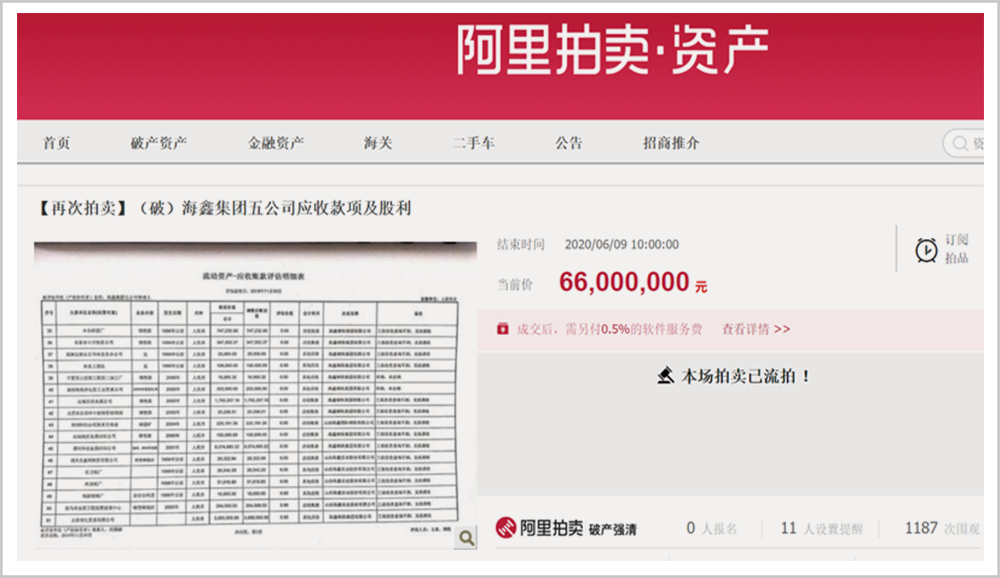The image size is (1000, 578).
Task: Subscribe via 订阅拍品 label
Action: coord(957,249)
